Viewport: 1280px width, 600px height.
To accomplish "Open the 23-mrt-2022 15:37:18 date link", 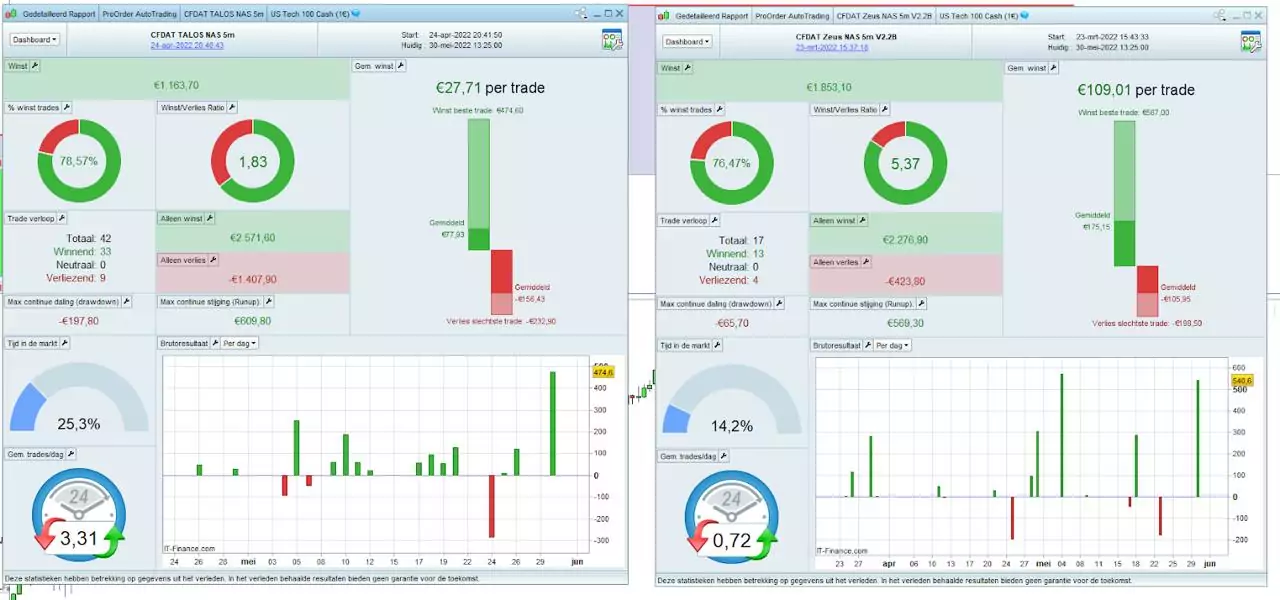I will (x=832, y=47).
